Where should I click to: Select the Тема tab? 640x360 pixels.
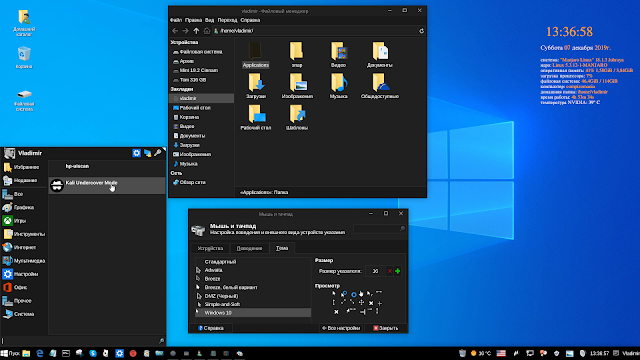point(282,248)
